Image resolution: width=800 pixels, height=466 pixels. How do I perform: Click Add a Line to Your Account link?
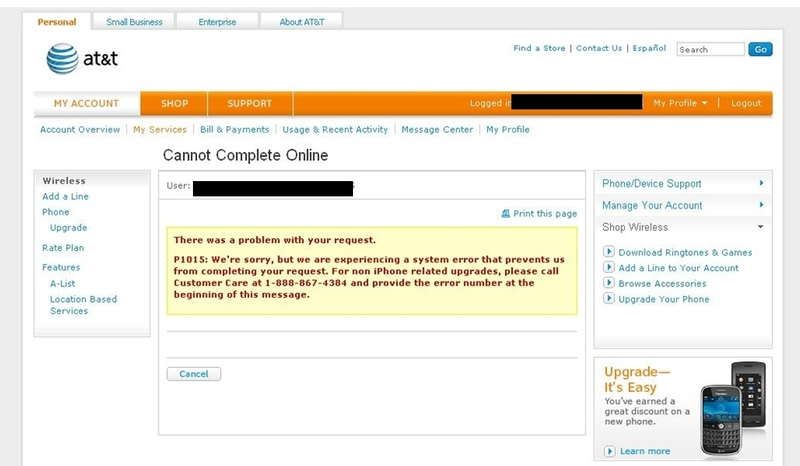tap(679, 268)
